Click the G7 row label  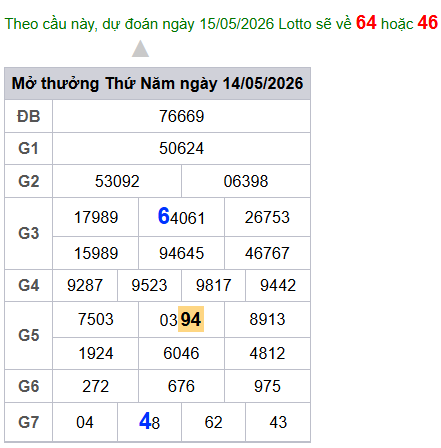pos(29,422)
